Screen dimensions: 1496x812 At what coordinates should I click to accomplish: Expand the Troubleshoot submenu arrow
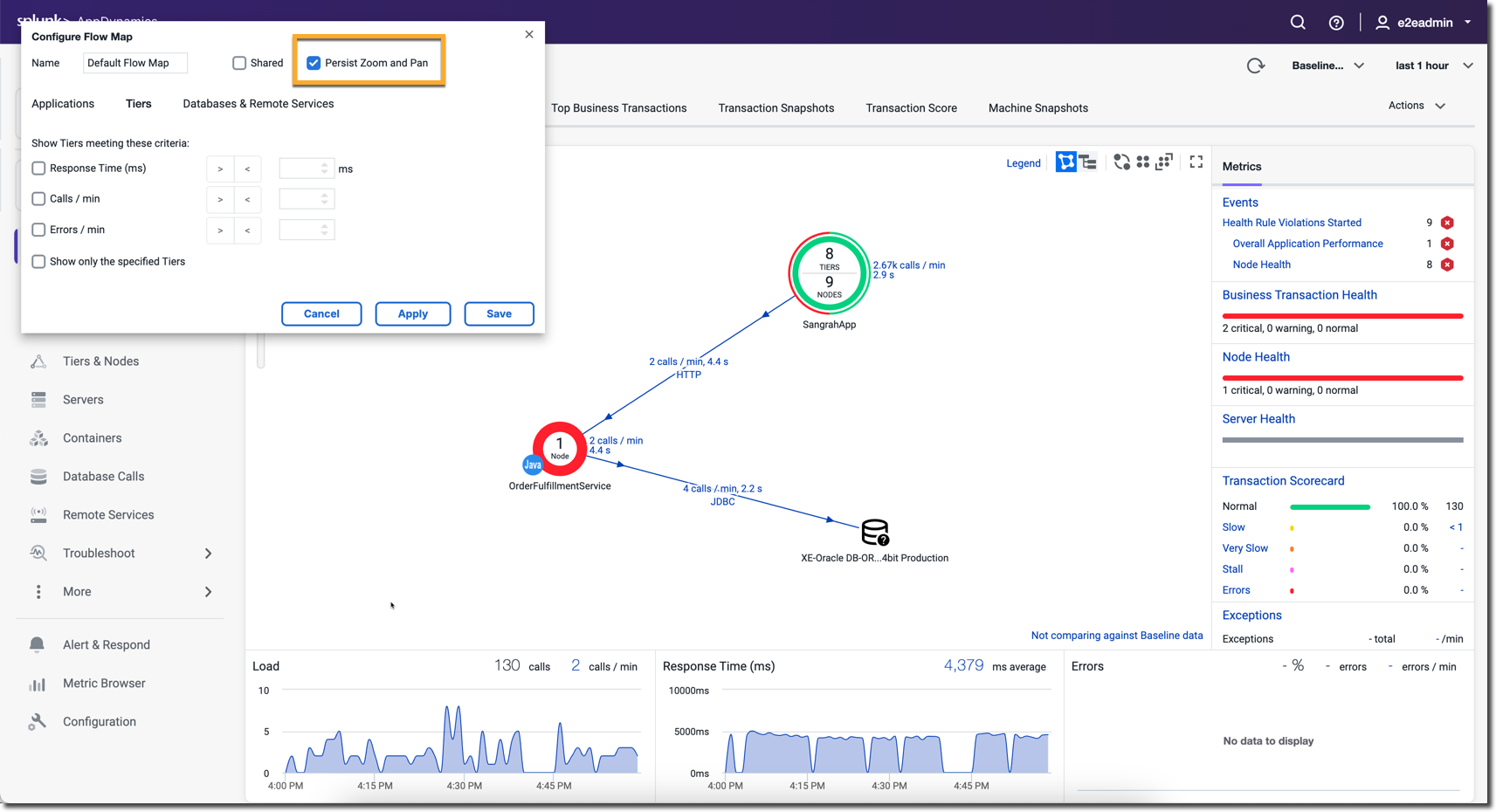(208, 554)
